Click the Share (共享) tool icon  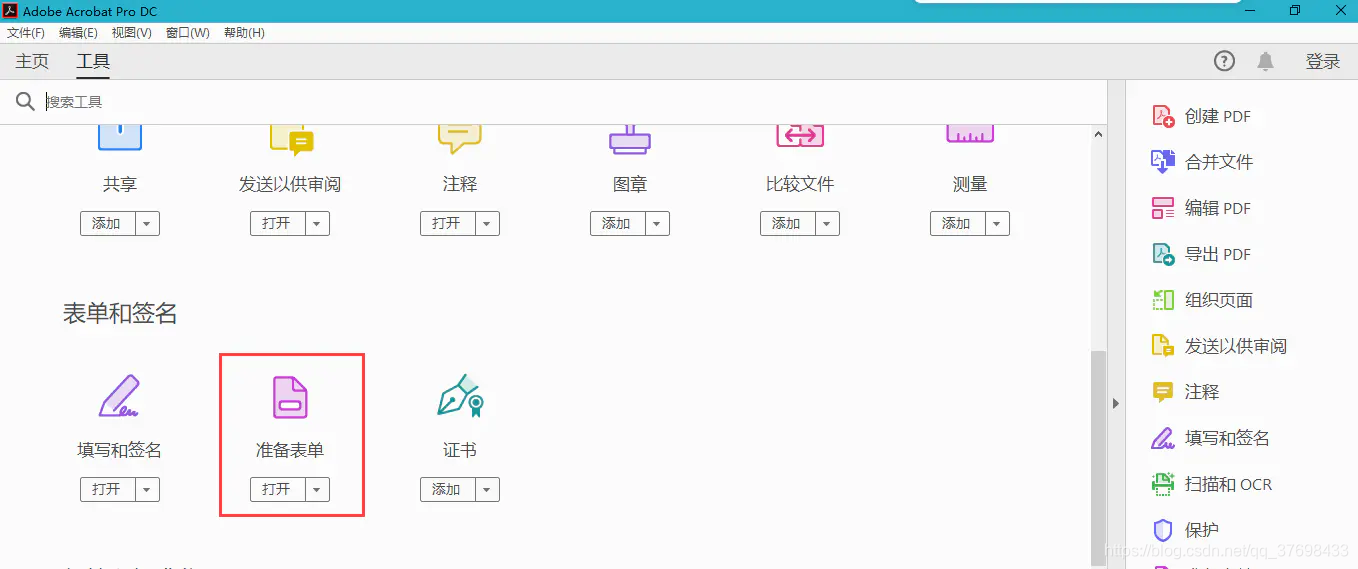(119, 137)
